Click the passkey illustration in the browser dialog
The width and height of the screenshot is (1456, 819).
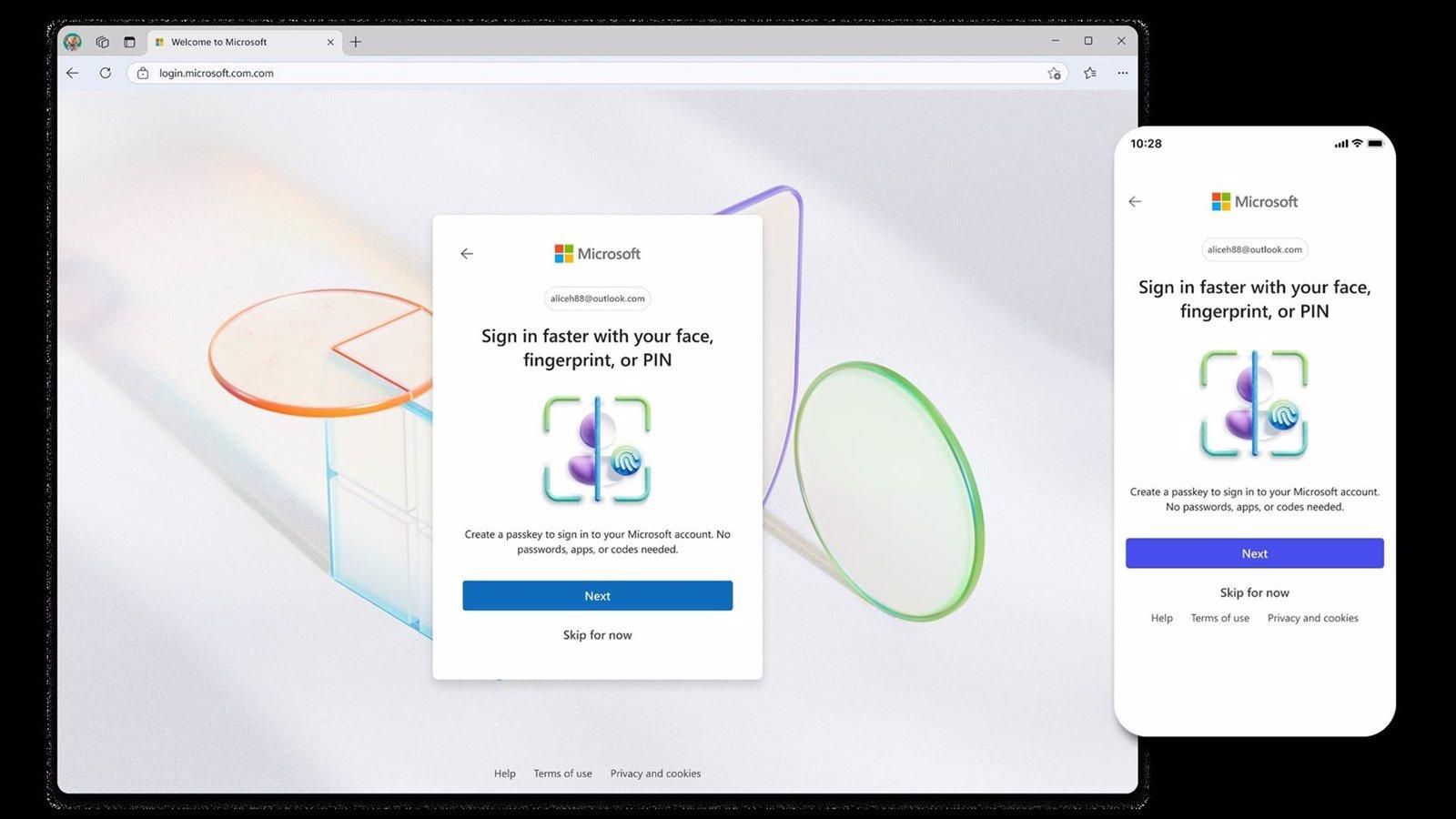pos(597,450)
